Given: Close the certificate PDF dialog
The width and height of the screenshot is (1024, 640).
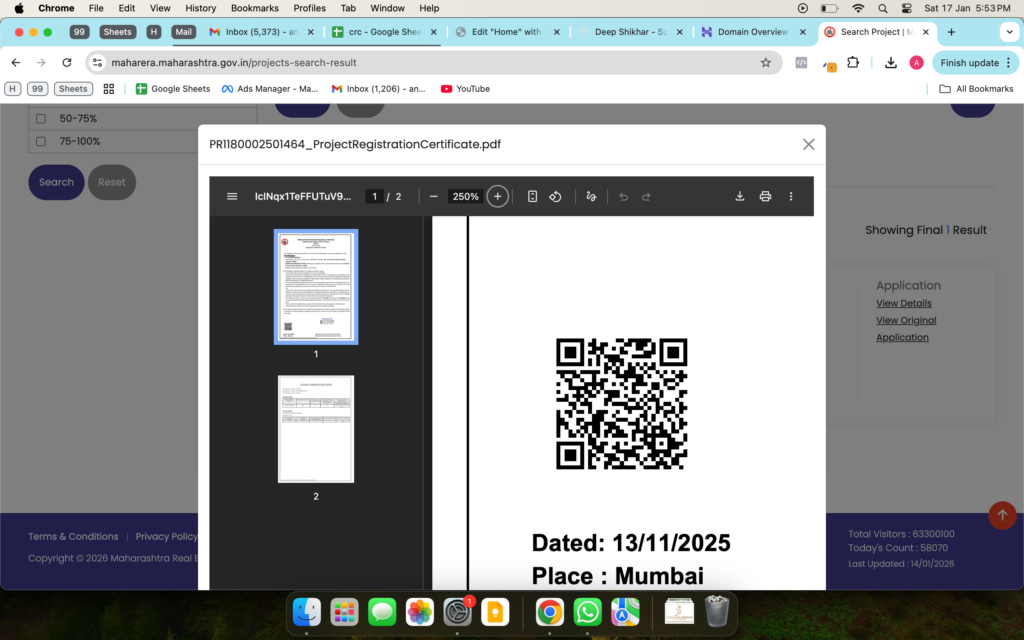Looking at the screenshot, I should (x=808, y=144).
